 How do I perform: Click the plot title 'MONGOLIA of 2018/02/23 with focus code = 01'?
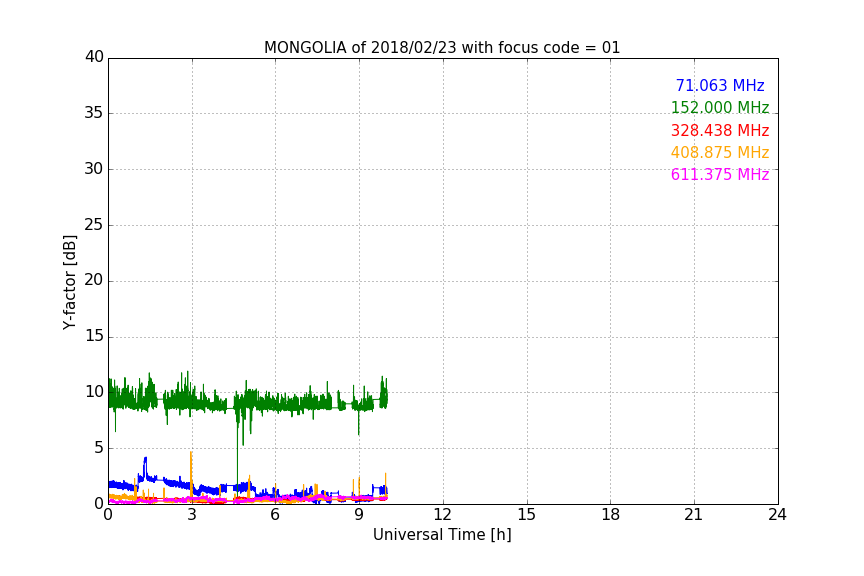click(x=442, y=47)
